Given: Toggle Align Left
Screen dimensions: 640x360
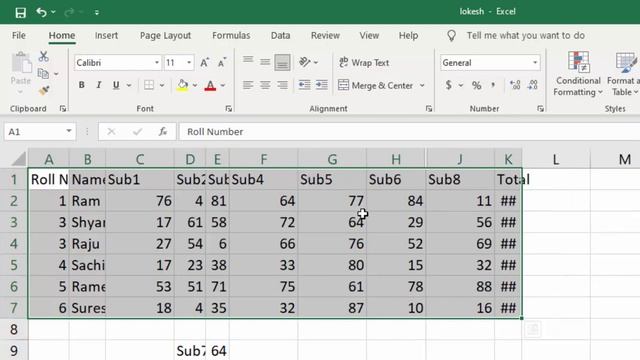Looking at the screenshot, I should click(248, 85).
